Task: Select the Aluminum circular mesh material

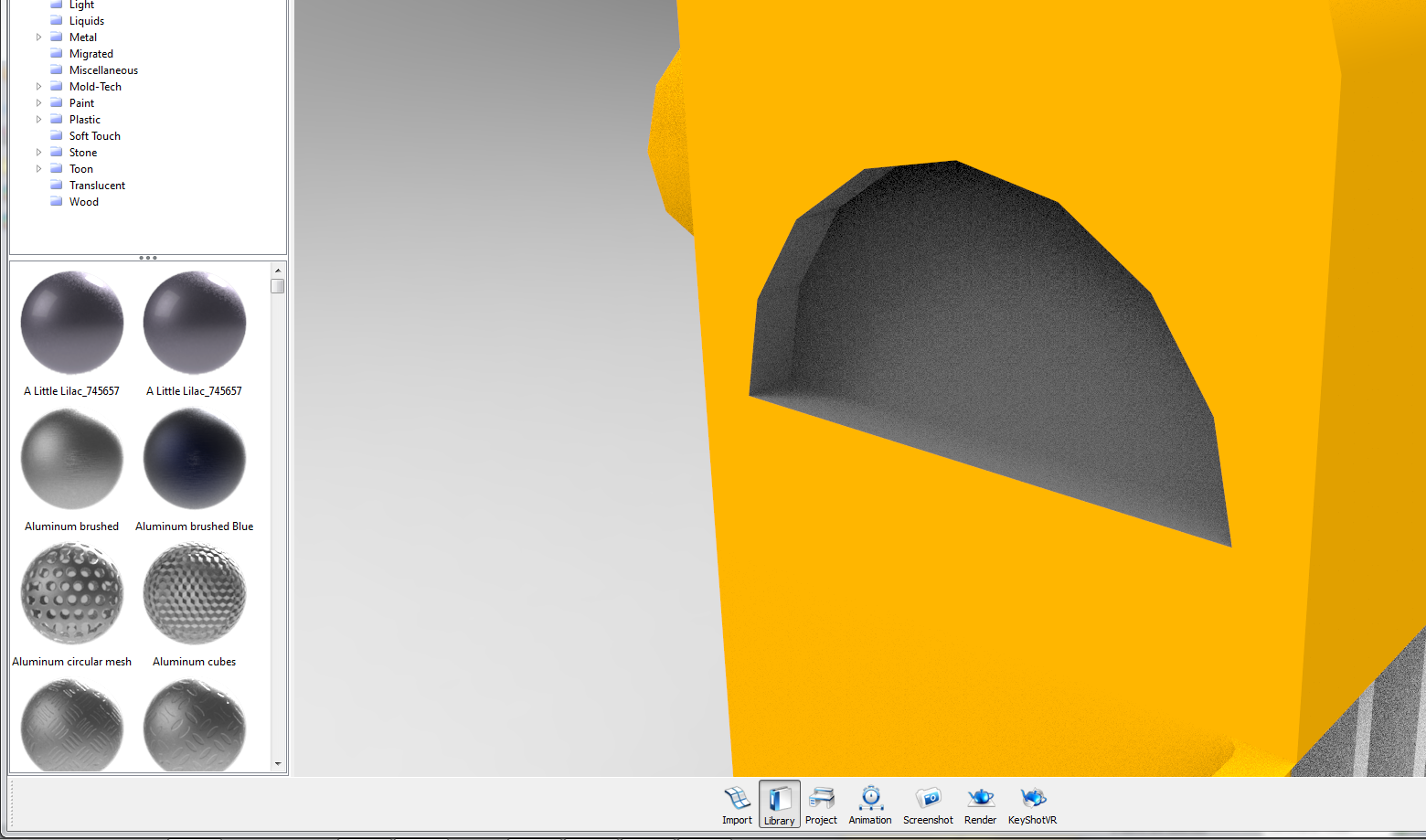Action: point(71,594)
